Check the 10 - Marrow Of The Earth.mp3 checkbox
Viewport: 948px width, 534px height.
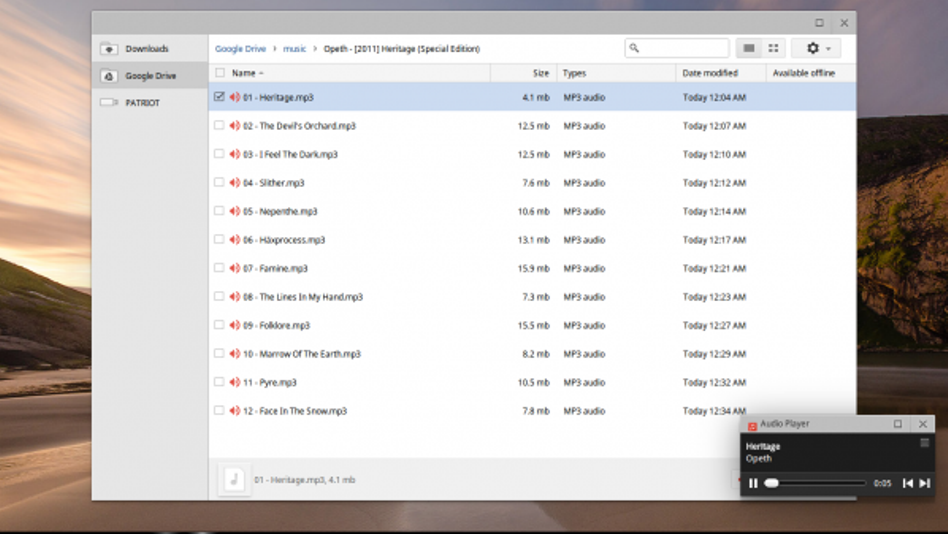219,353
